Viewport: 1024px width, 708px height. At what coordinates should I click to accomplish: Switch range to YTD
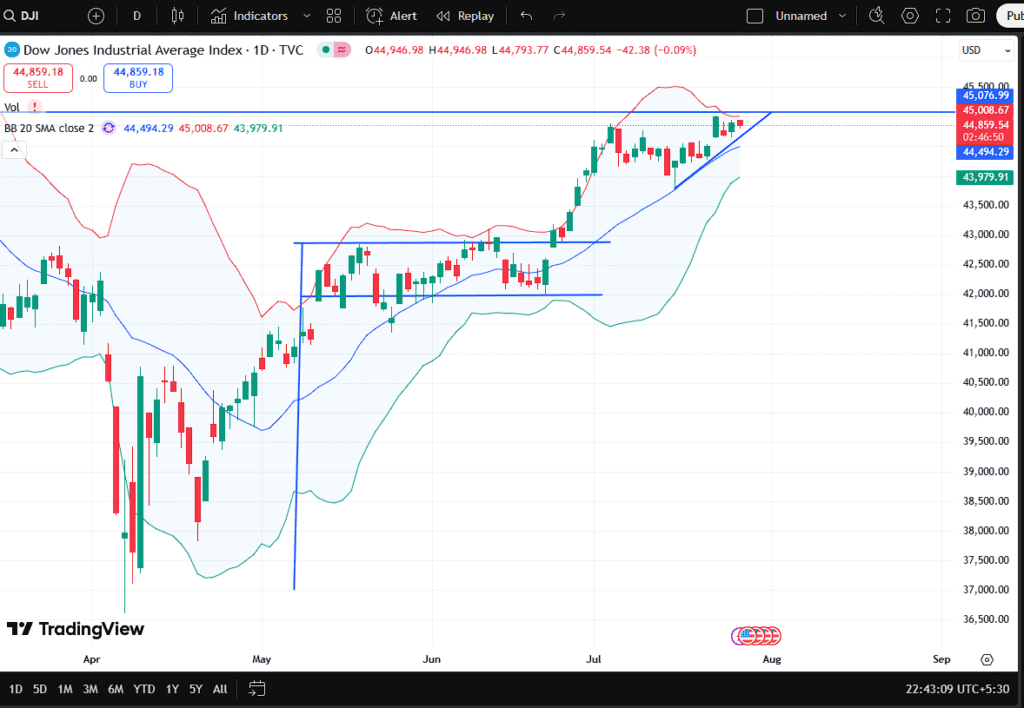[x=144, y=689]
